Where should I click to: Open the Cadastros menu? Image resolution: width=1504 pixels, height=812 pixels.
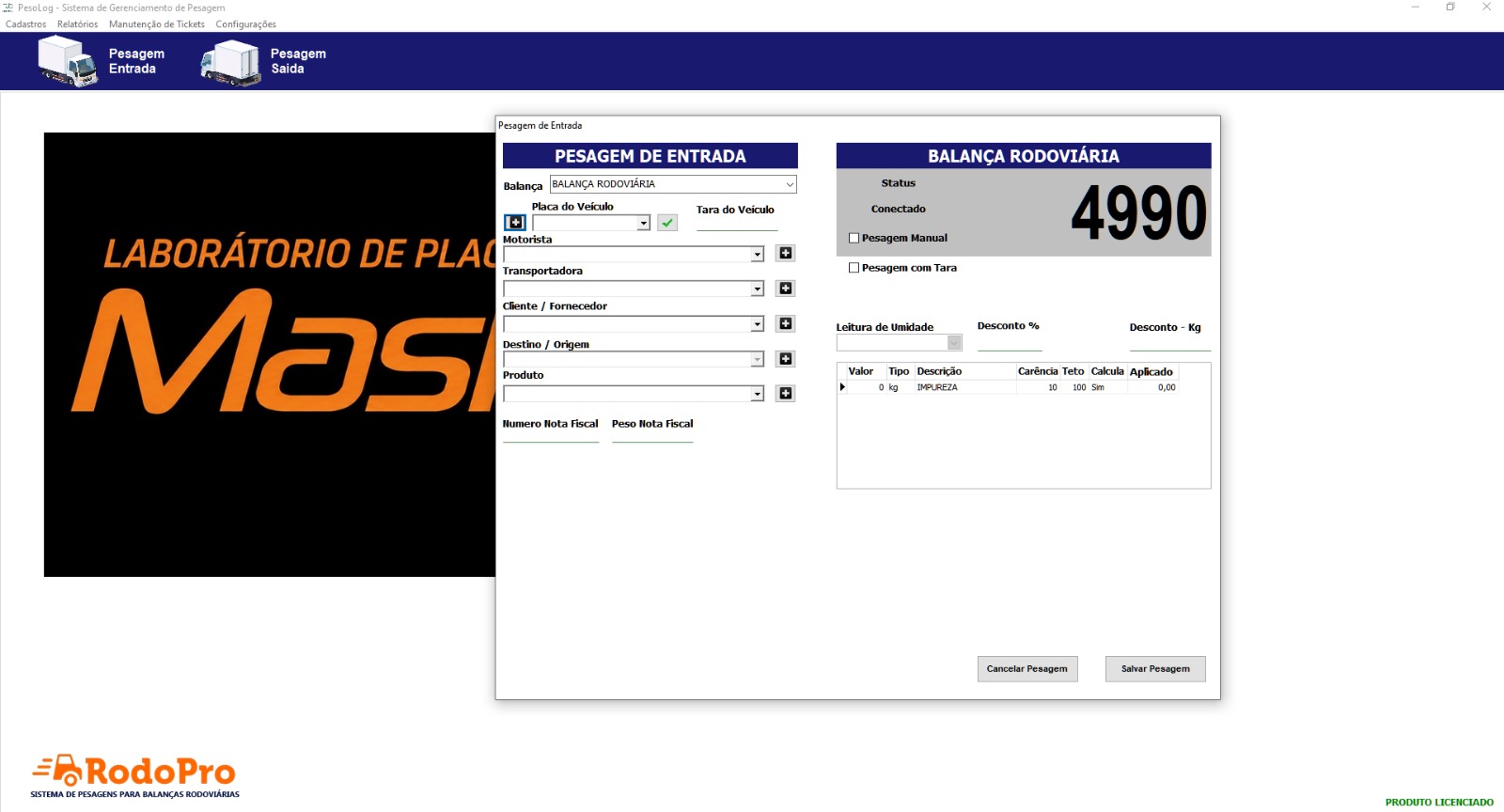[26, 24]
